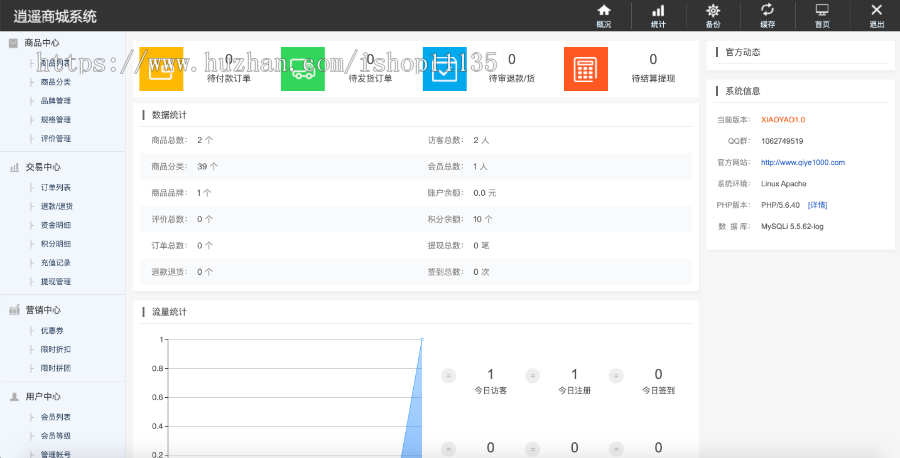
Task: Open the 备份 gear icon
Action: pyautogui.click(x=713, y=14)
